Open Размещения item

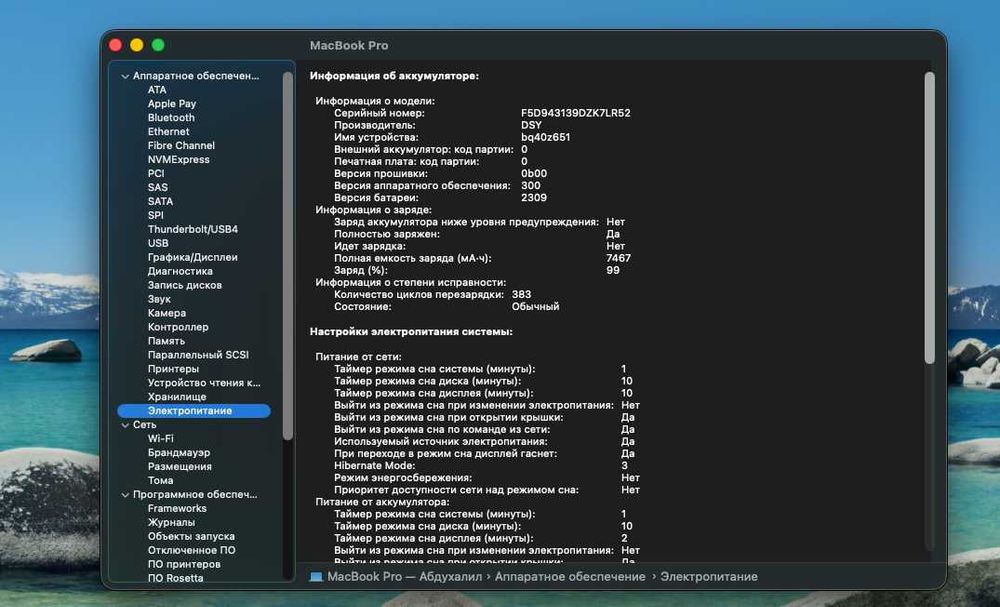[179, 467]
